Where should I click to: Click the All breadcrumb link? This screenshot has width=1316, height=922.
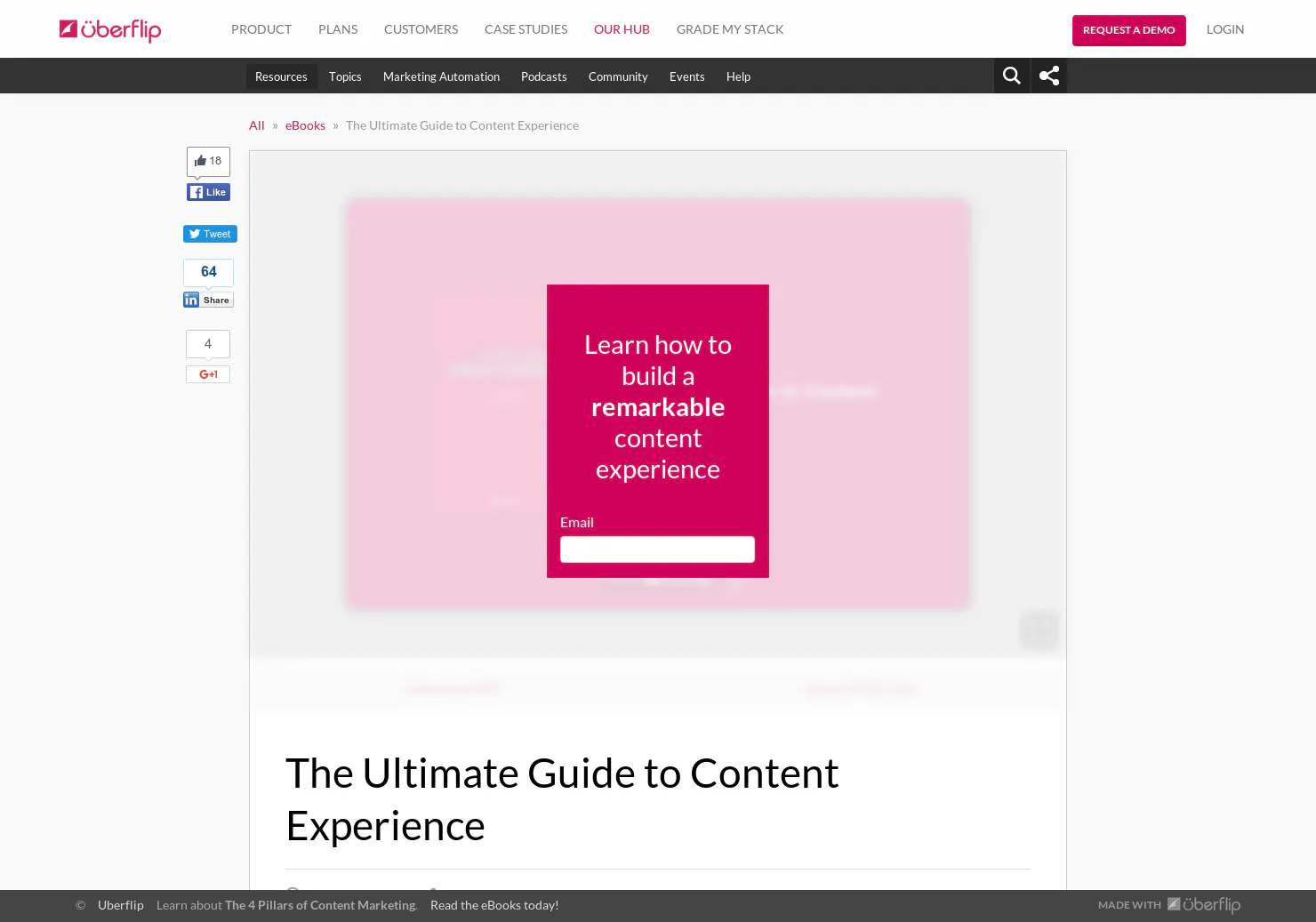tap(257, 125)
